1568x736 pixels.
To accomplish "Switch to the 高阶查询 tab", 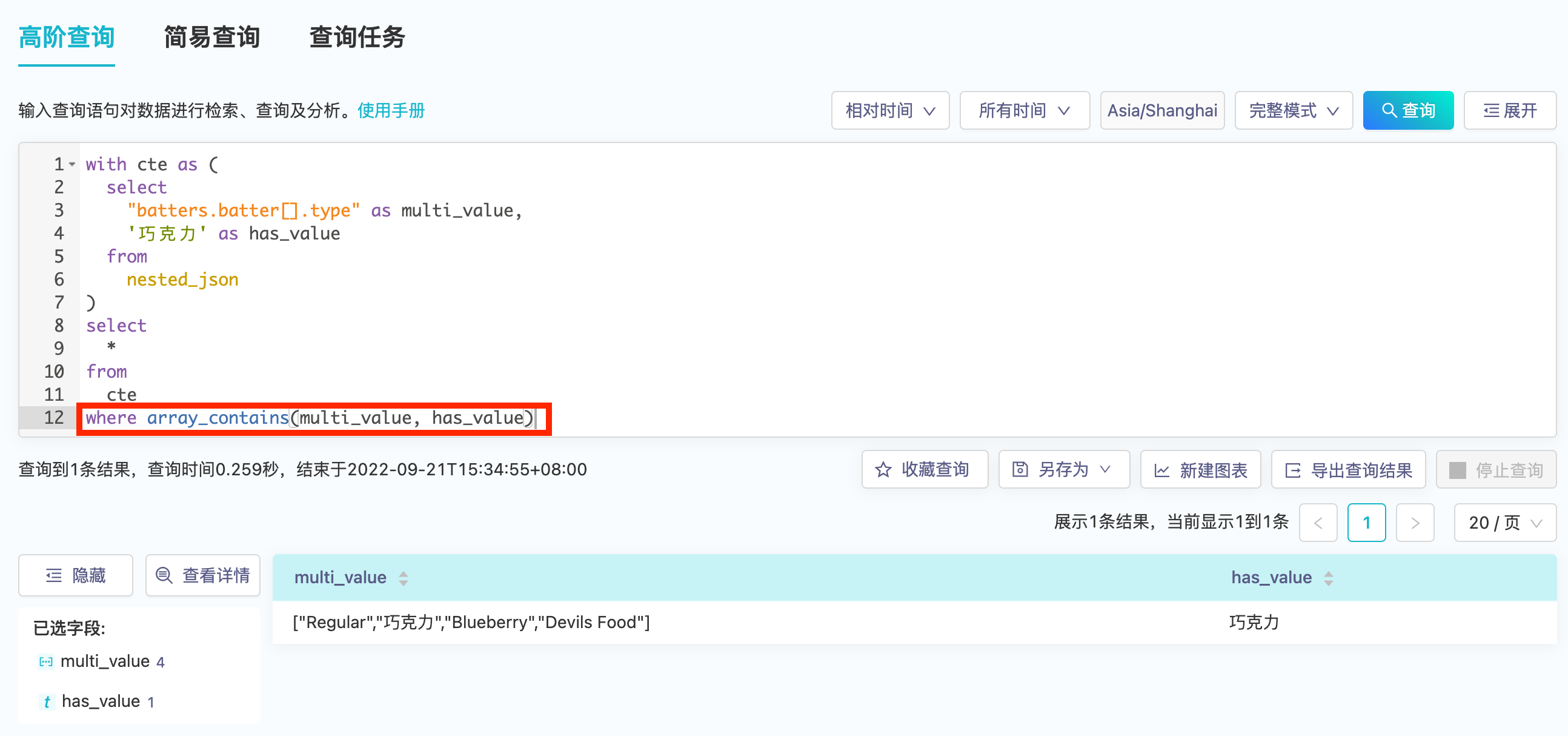I will tap(67, 38).
